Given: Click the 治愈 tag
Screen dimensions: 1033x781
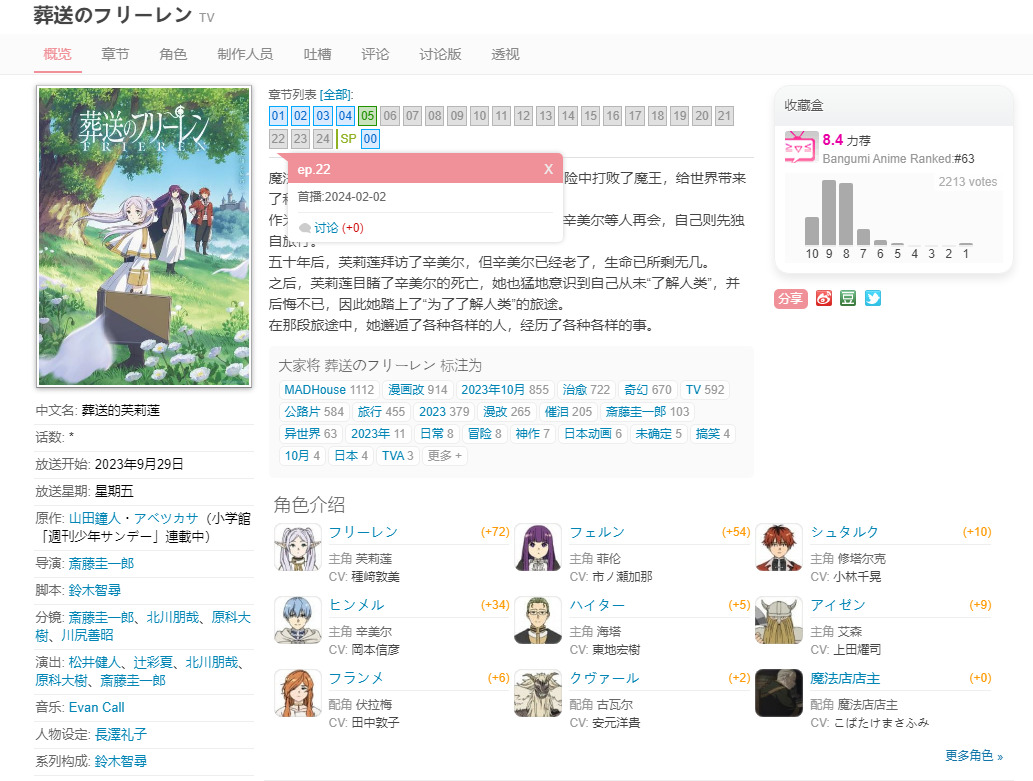Looking at the screenshot, I should pos(586,390).
